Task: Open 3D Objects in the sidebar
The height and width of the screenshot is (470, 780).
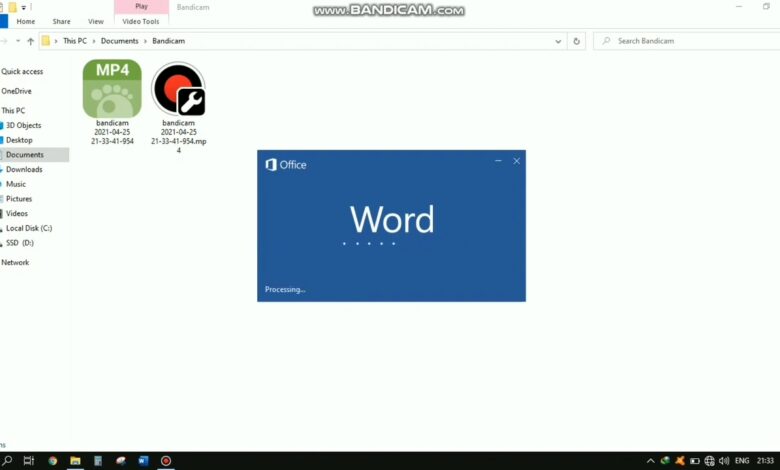Action: (x=23, y=125)
